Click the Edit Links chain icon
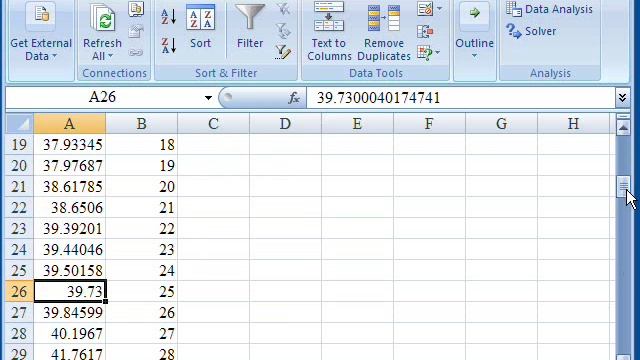The width and height of the screenshot is (640, 360). click(x=136, y=52)
